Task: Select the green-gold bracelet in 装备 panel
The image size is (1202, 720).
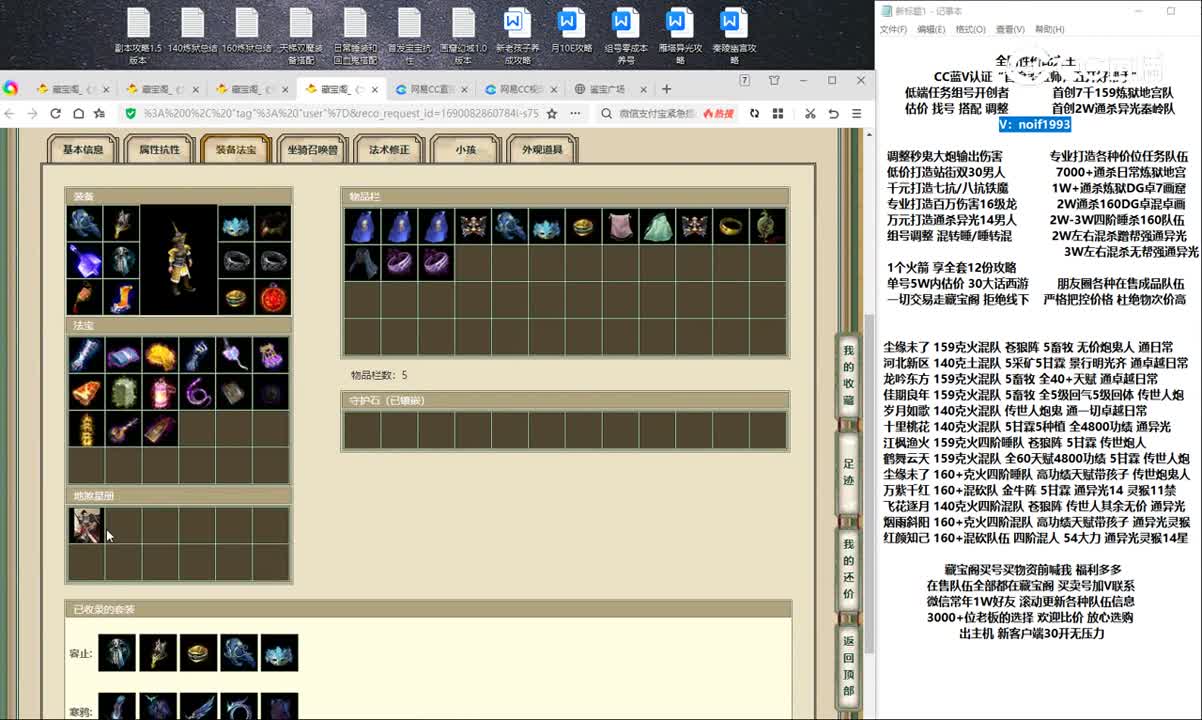Action: [236, 297]
